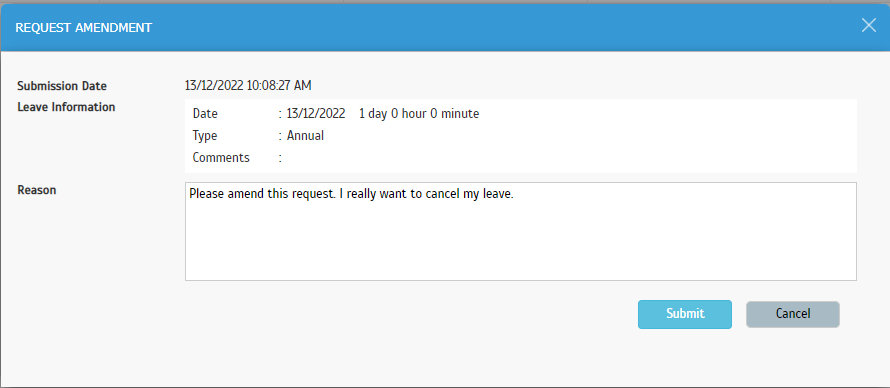Image resolution: width=890 pixels, height=388 pixels.
Task: Click empty space inside the Reason text box
Action: [x=520, y=244]
